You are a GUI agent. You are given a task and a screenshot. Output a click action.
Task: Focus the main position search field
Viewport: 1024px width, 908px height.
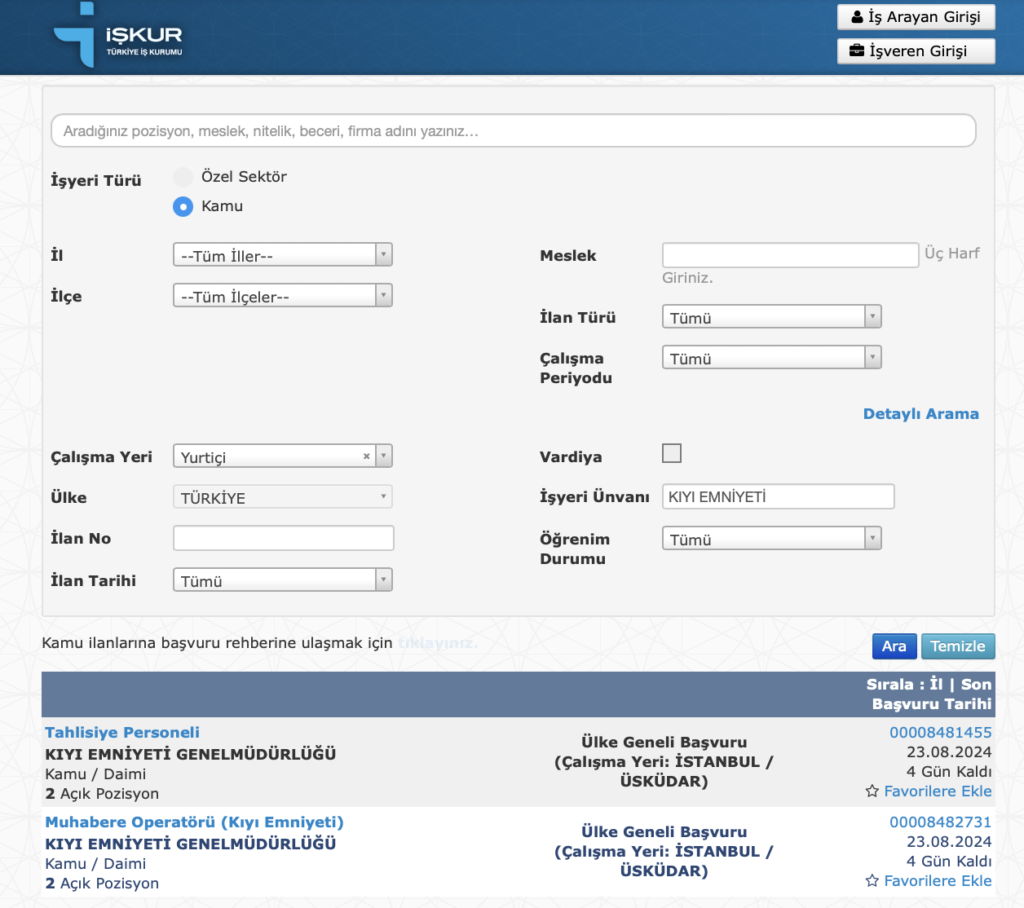coord(513,131)
